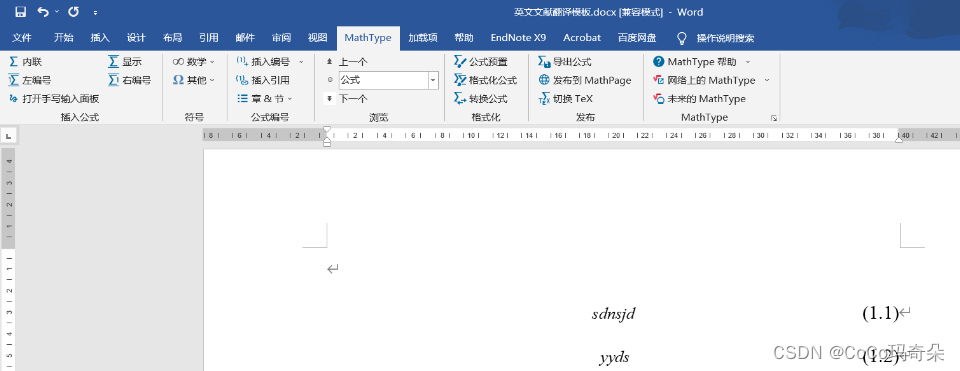Viewport: 960px width, 371px height.
Task: Click the equation yyds in the document
Action: point(614,358)
